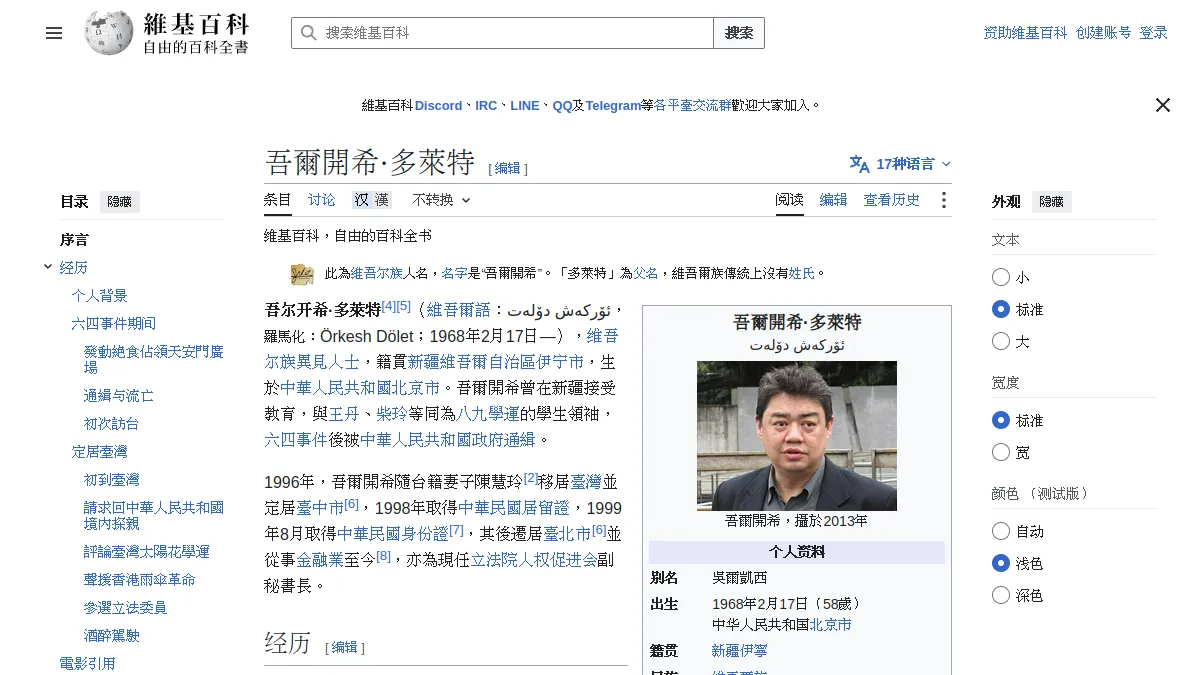1200x675 pixels.
Task: Click the language translation icon
Action: (859, 164)
